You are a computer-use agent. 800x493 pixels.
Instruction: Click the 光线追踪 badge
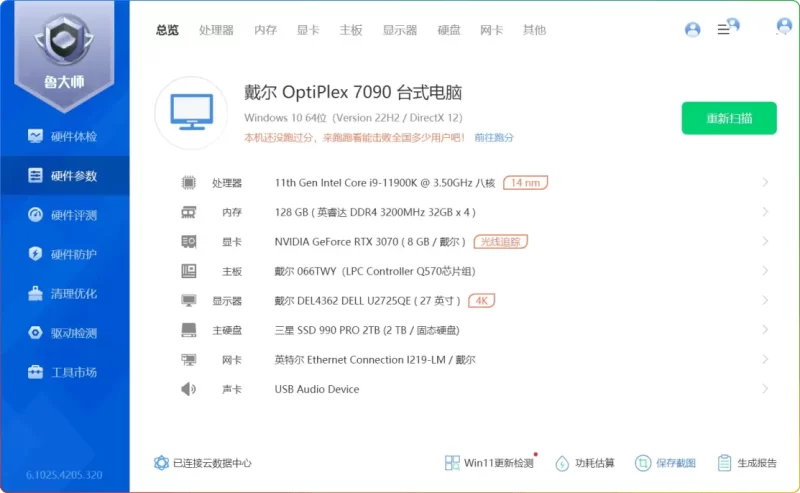501,241
